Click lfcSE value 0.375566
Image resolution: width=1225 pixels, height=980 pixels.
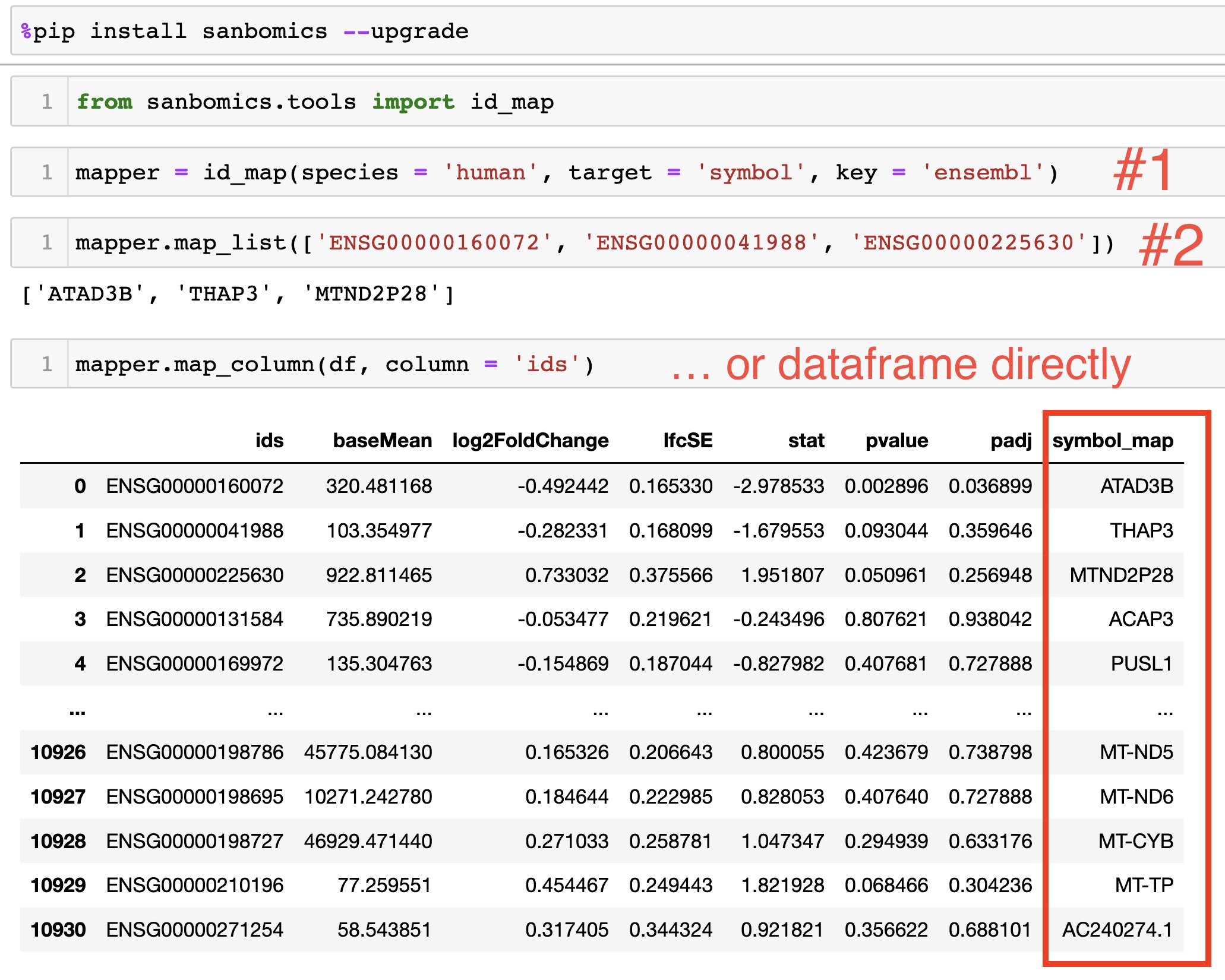pos(671,575)
